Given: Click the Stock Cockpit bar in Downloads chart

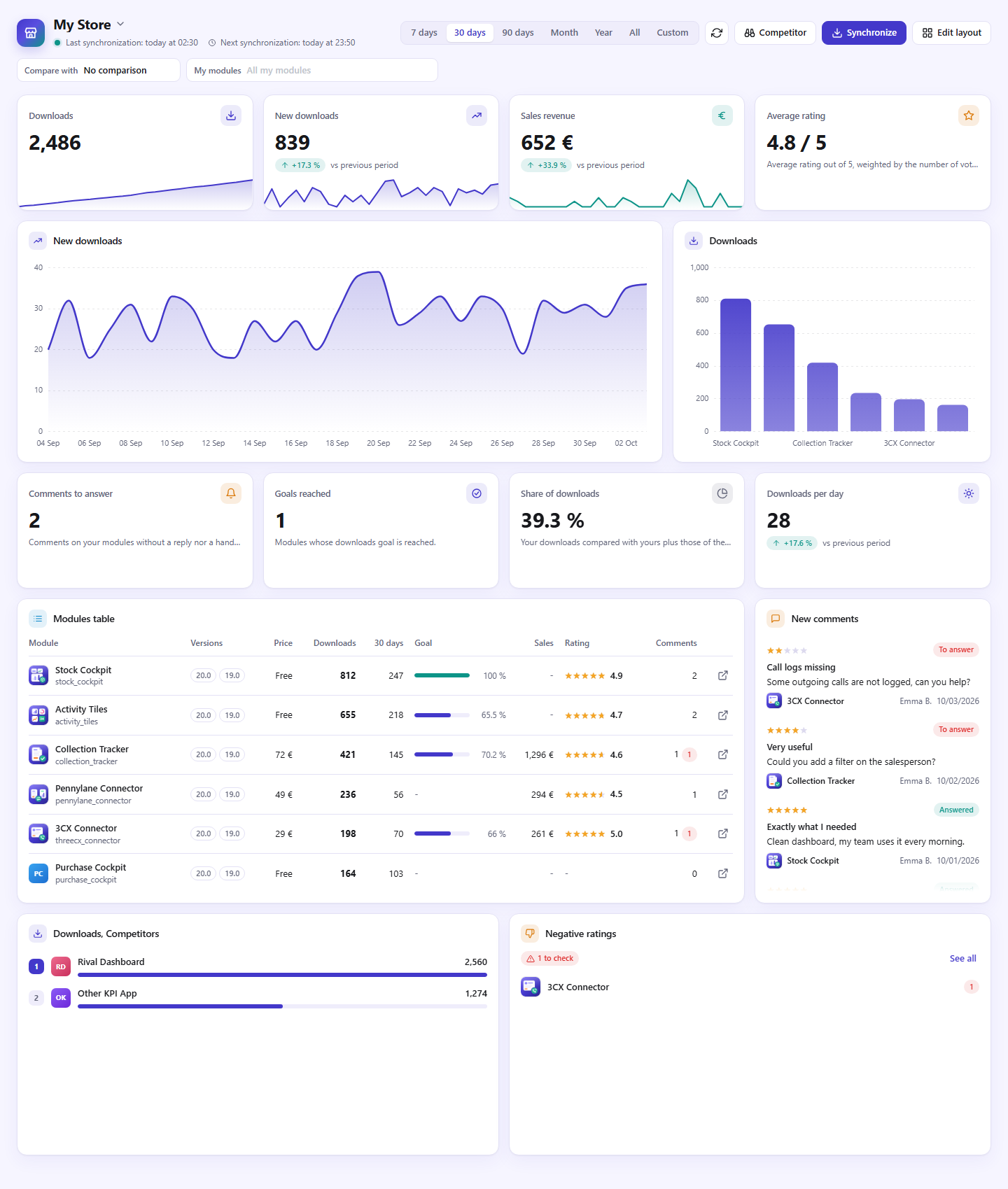Looking at the screenshot, I should click(736, 365).
